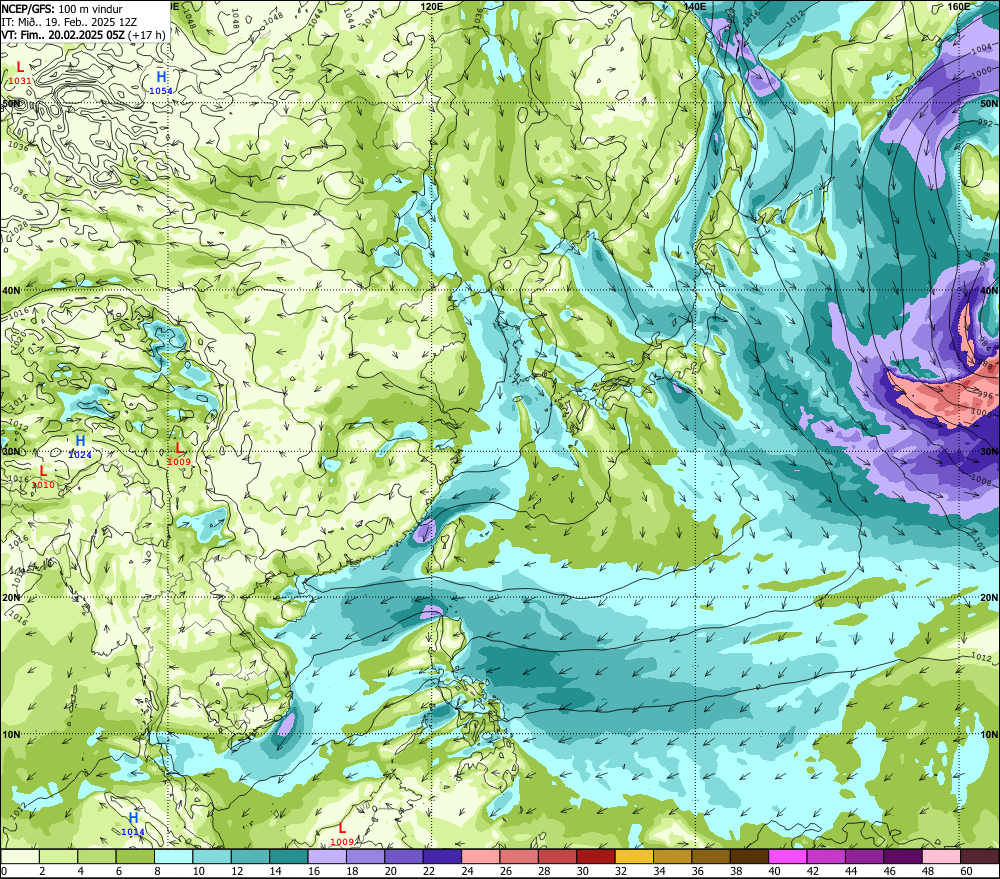Viewport: 1000px width, 879px height.
Task: Click legend value label '24'
Action: (x=467, y=871)
